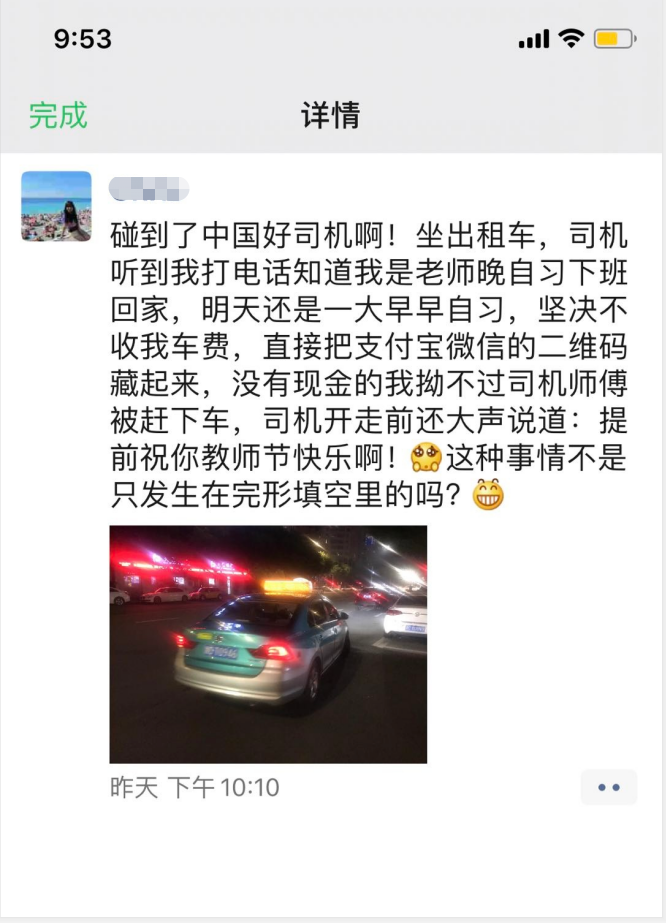Tap the 详情 page title

pos(331,115)
